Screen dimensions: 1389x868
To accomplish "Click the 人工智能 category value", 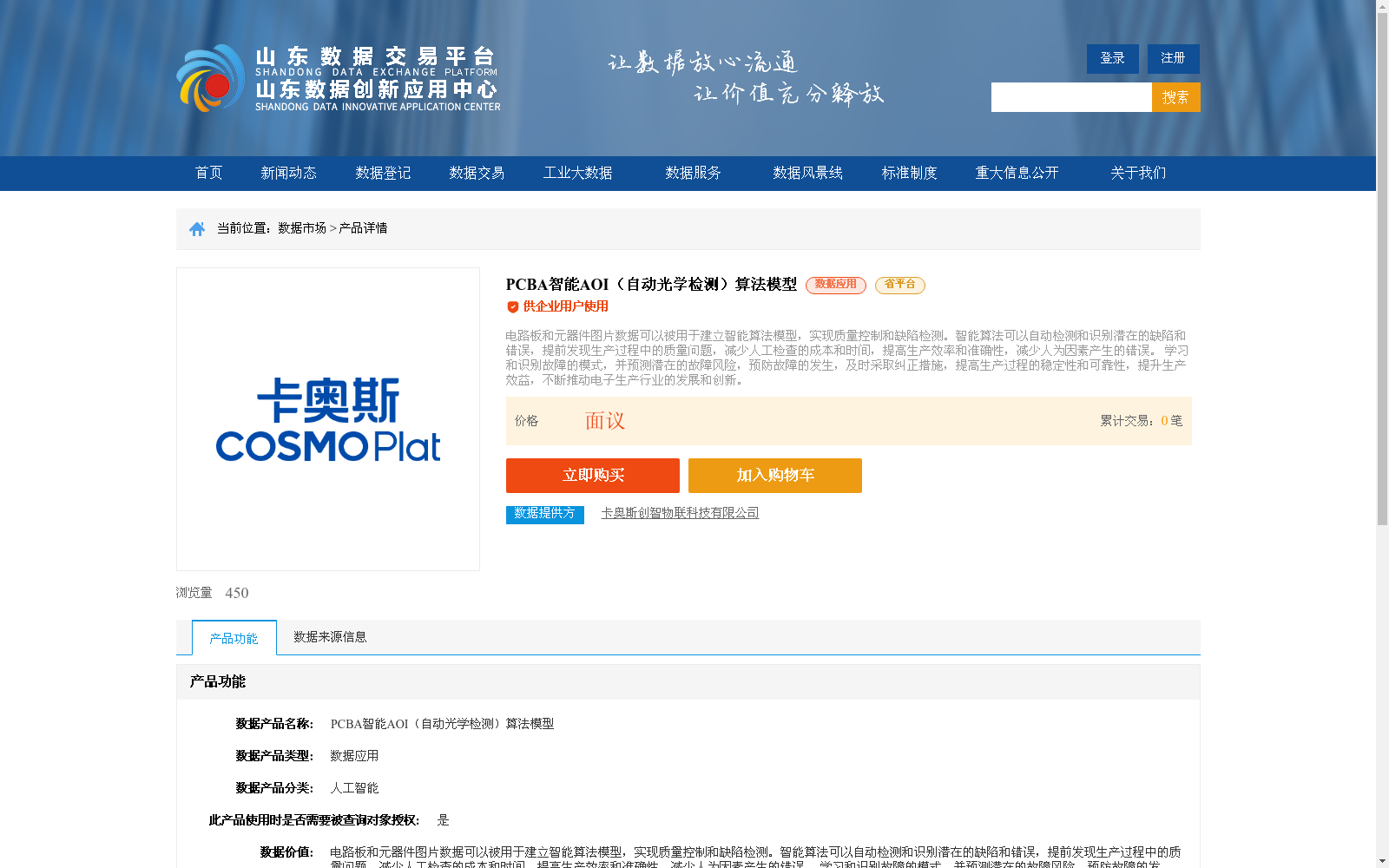I will 354,788.
